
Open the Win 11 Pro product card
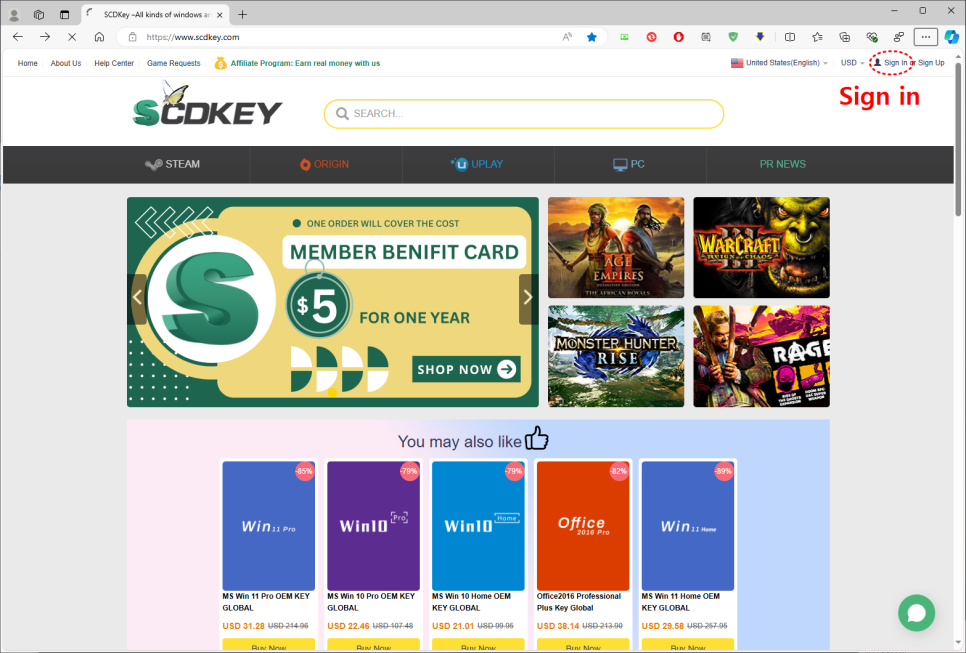coord(269,525)
